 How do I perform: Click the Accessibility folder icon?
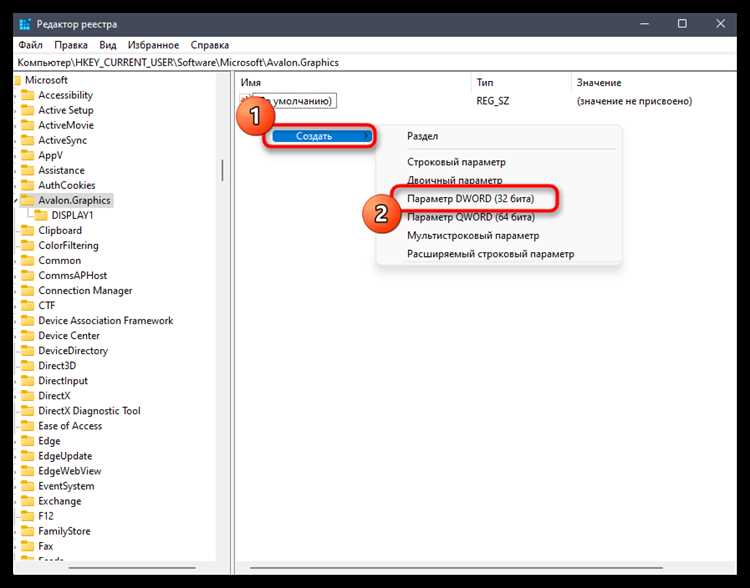[x=28, y=95]
